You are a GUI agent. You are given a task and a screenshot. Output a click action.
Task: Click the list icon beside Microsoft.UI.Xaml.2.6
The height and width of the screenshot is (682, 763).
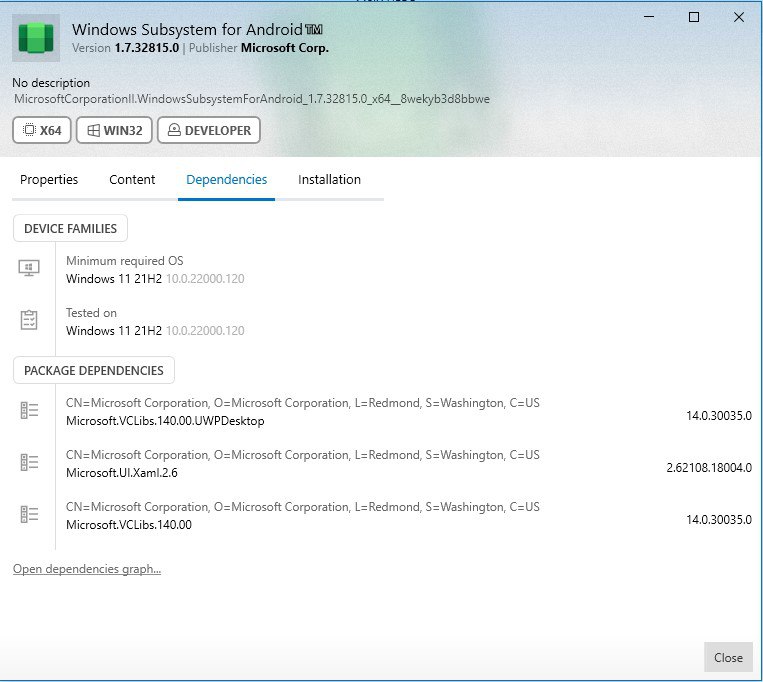(x=29, y=462)
